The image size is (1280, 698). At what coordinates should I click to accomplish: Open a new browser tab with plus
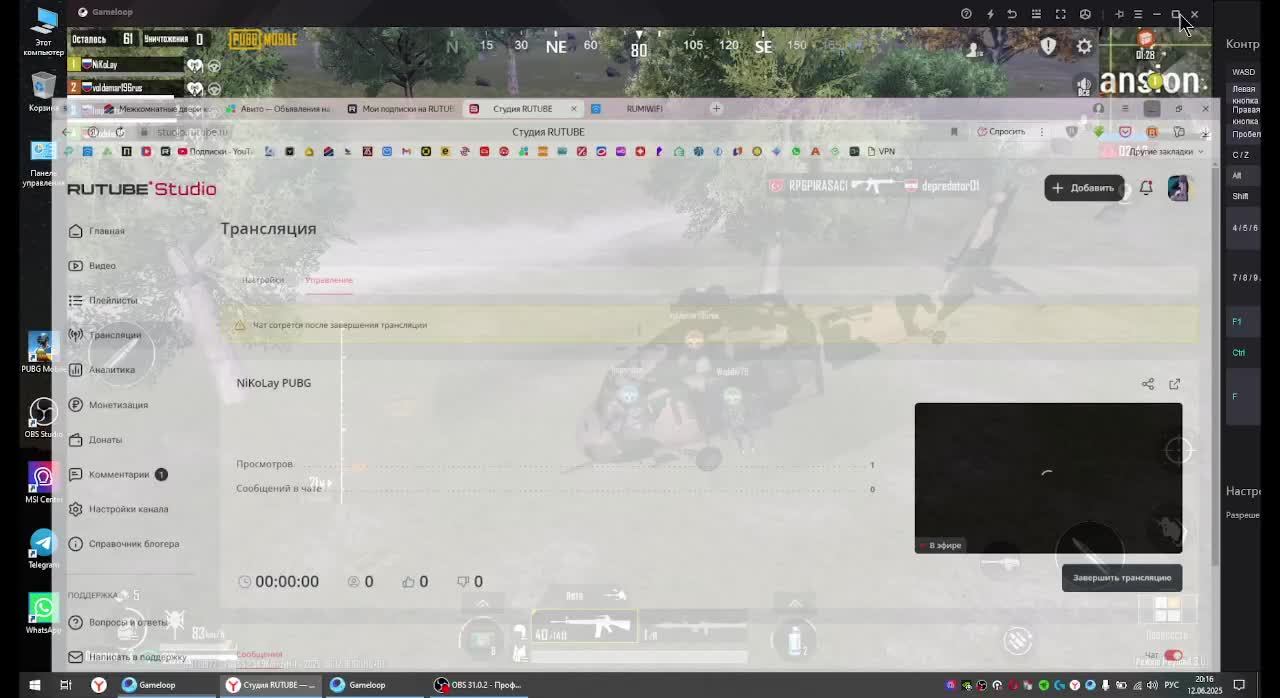[716, 108]
